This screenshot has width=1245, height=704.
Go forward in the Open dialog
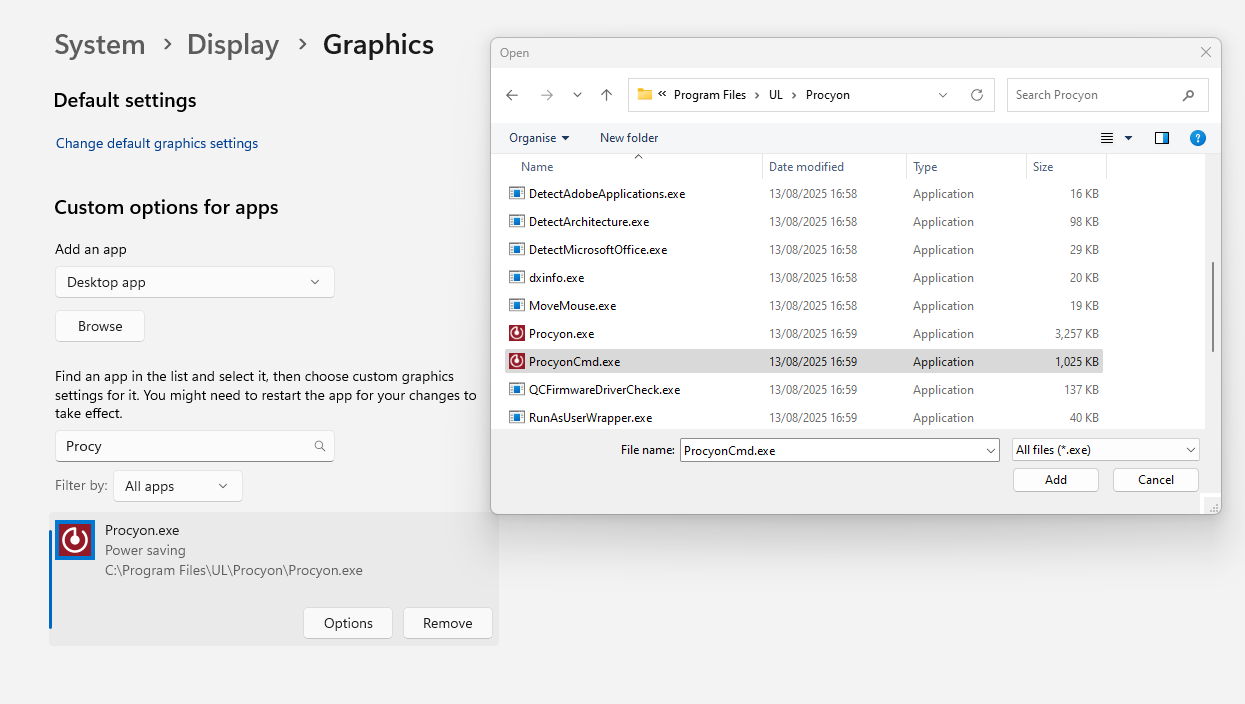546,95
